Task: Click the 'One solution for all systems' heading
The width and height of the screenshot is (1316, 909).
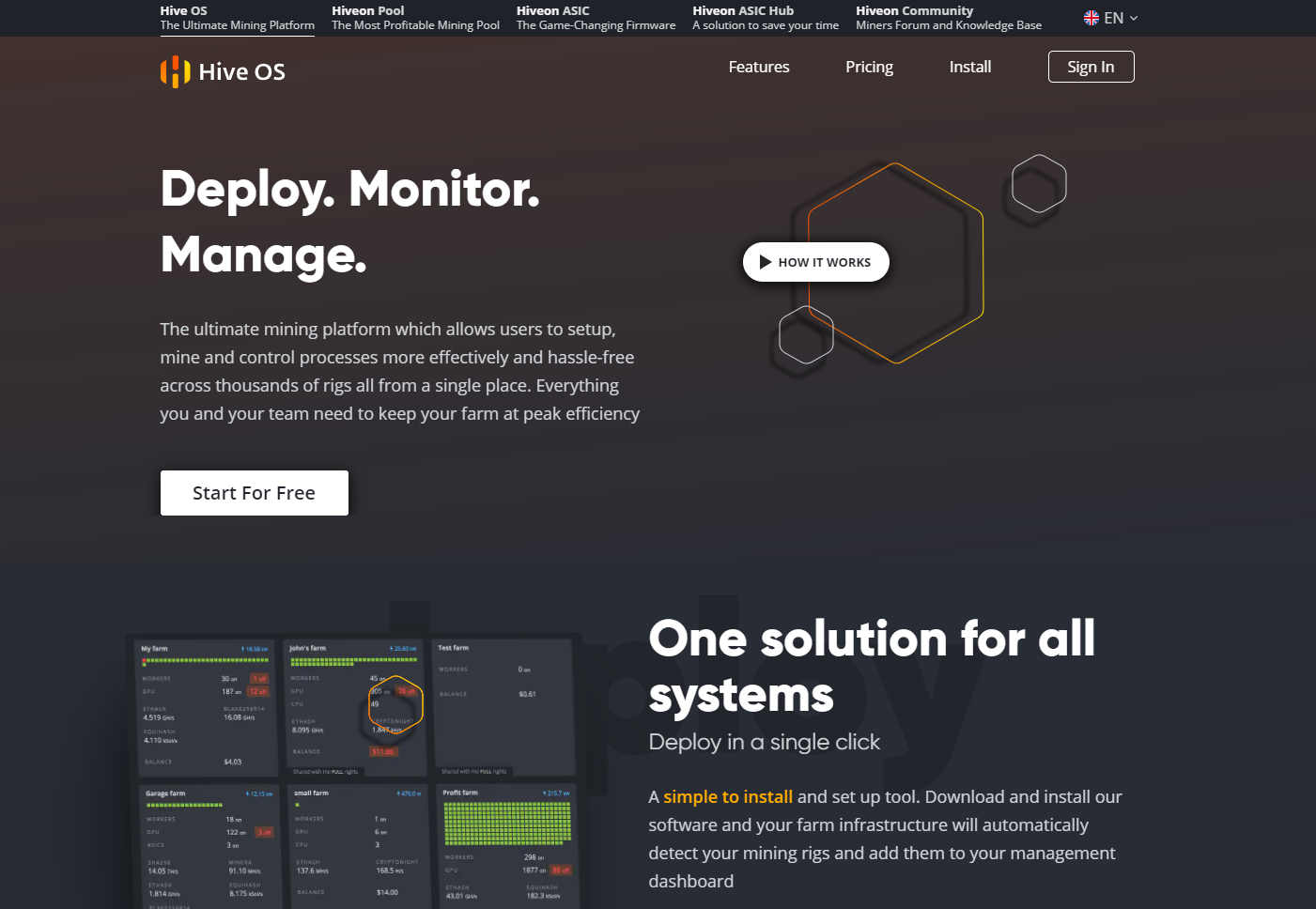Action: pyautogui.click(x=872, y=667)
